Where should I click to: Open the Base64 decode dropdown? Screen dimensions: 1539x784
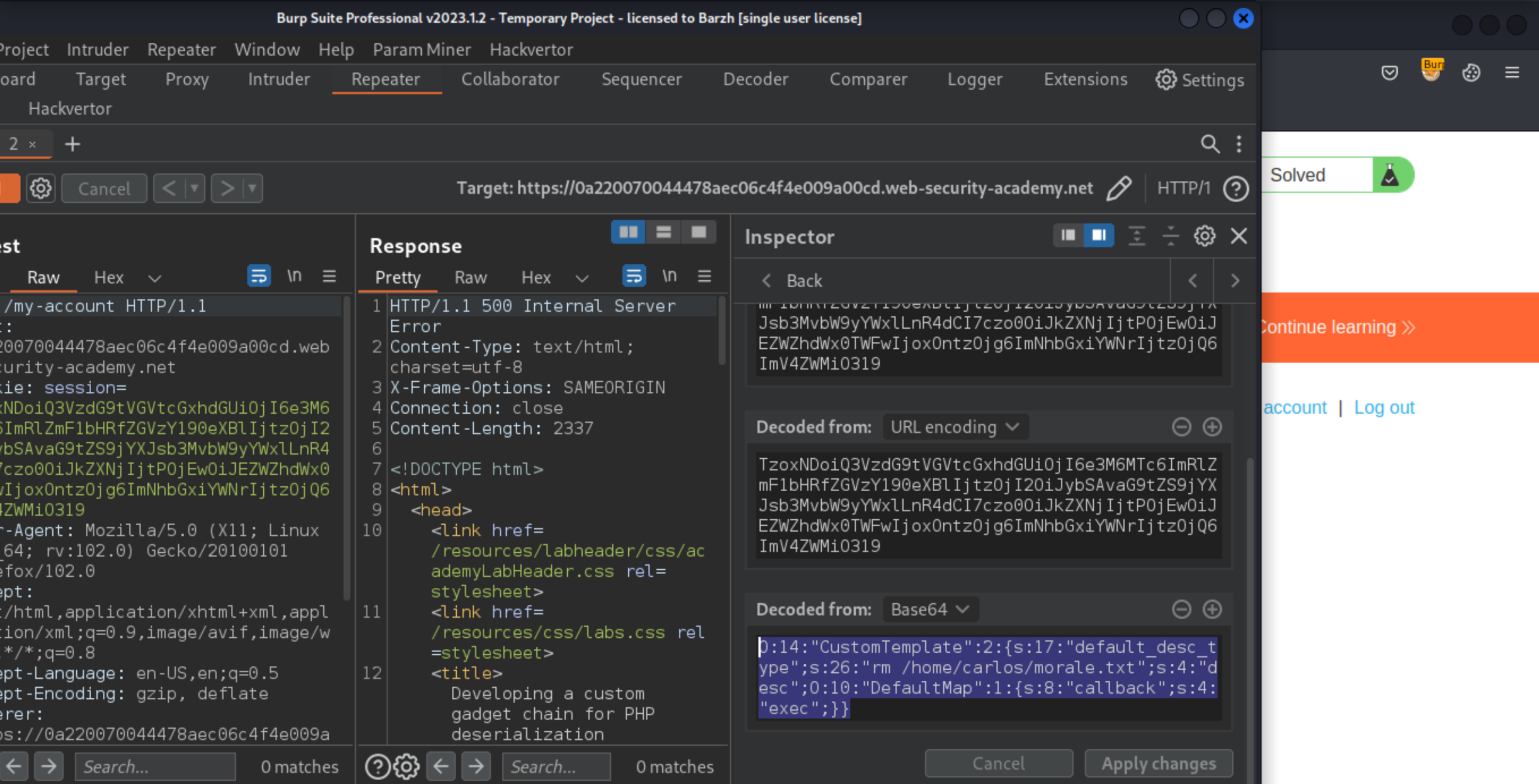click(x=930, y=609)
